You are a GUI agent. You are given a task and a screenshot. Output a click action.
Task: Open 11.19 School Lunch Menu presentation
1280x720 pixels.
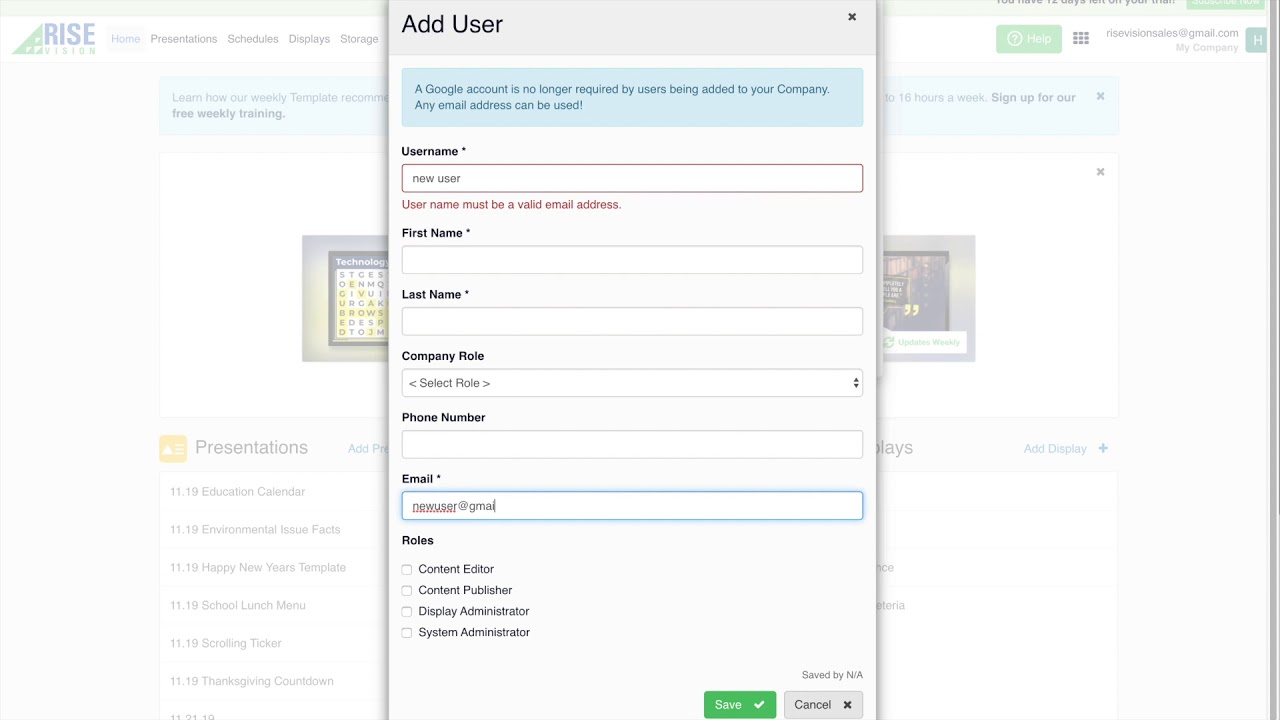[238, 606]
